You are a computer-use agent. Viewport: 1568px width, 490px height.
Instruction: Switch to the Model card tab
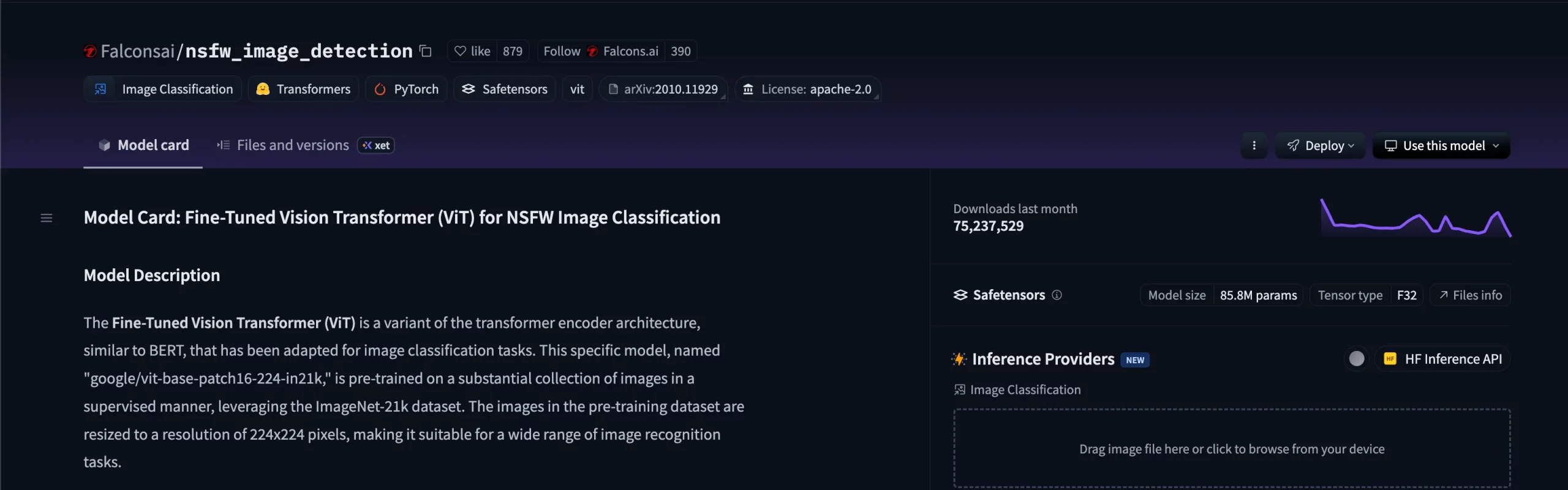(143, 145)
